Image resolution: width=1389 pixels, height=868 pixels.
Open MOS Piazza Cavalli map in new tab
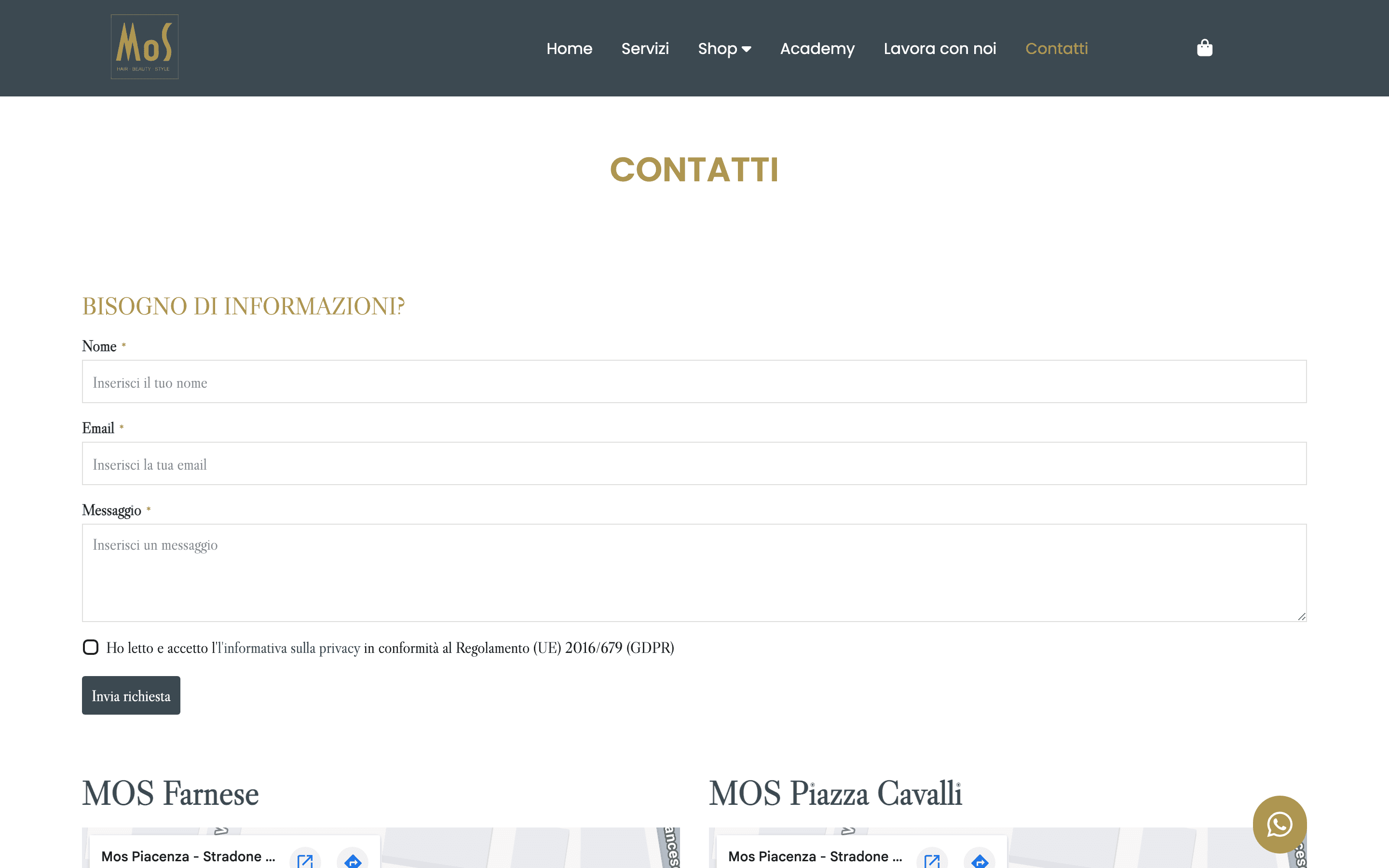[x=933, y=861]
